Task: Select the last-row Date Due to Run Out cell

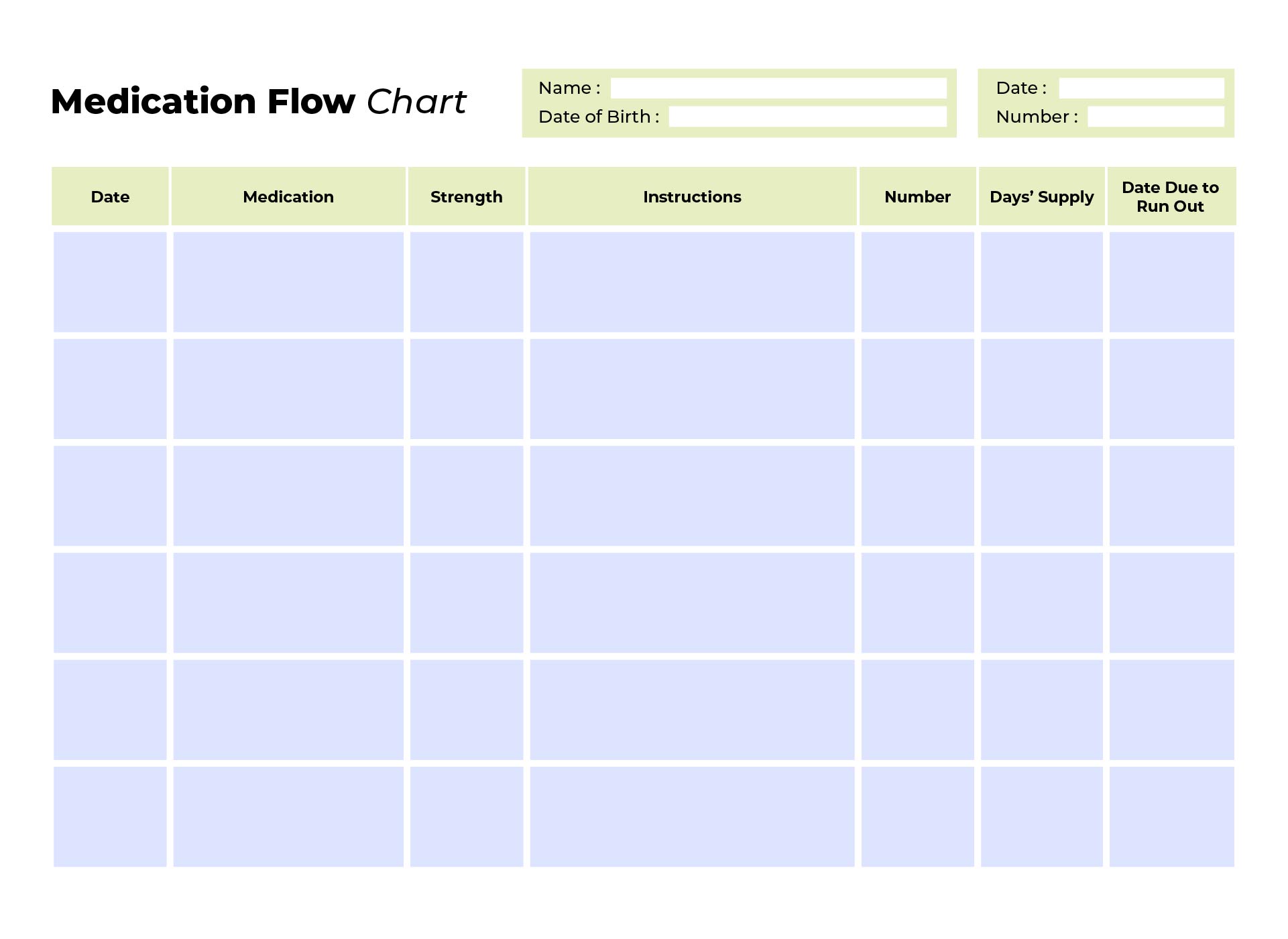Action: (x=1171, y=817)
